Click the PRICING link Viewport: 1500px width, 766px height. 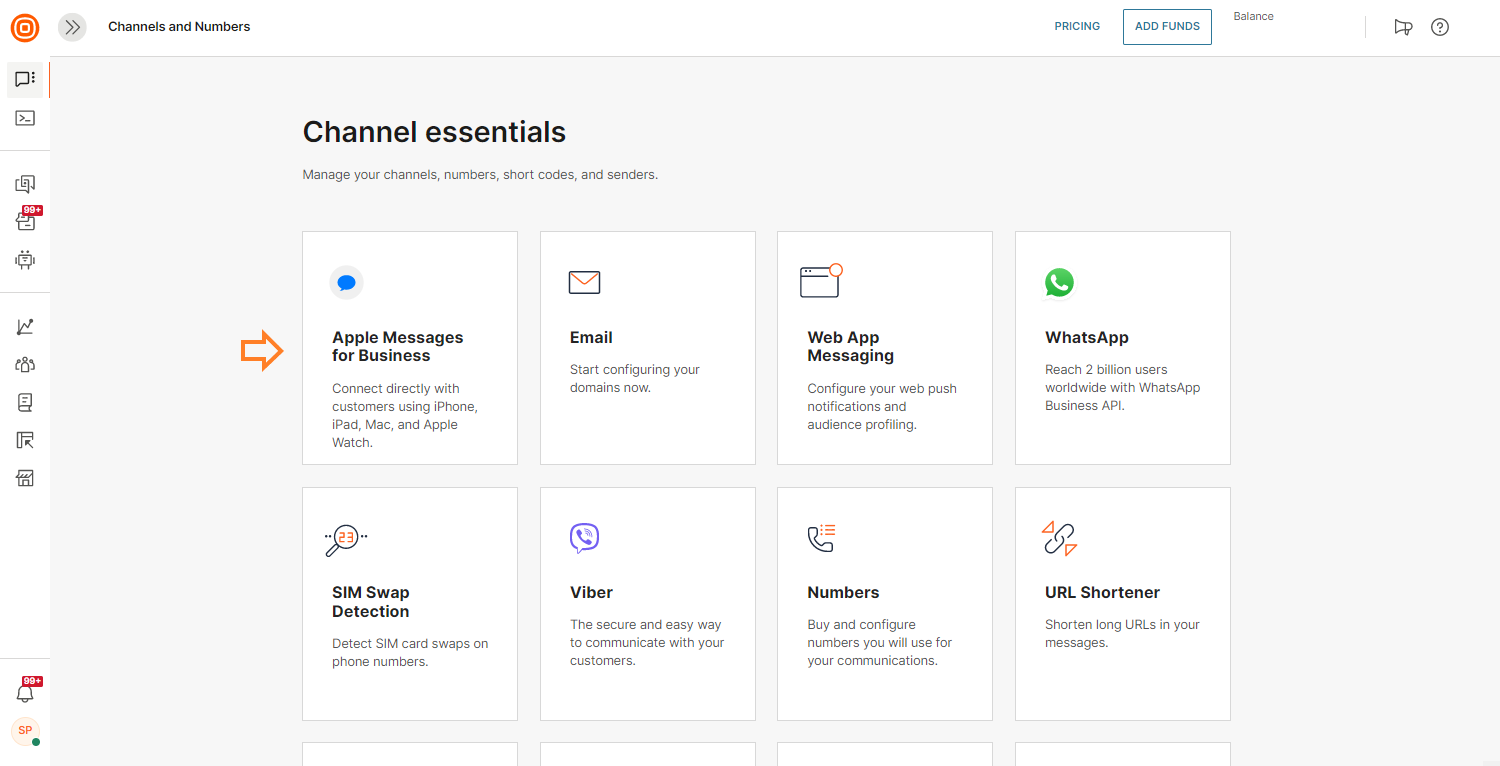(x=1077, y=27)
